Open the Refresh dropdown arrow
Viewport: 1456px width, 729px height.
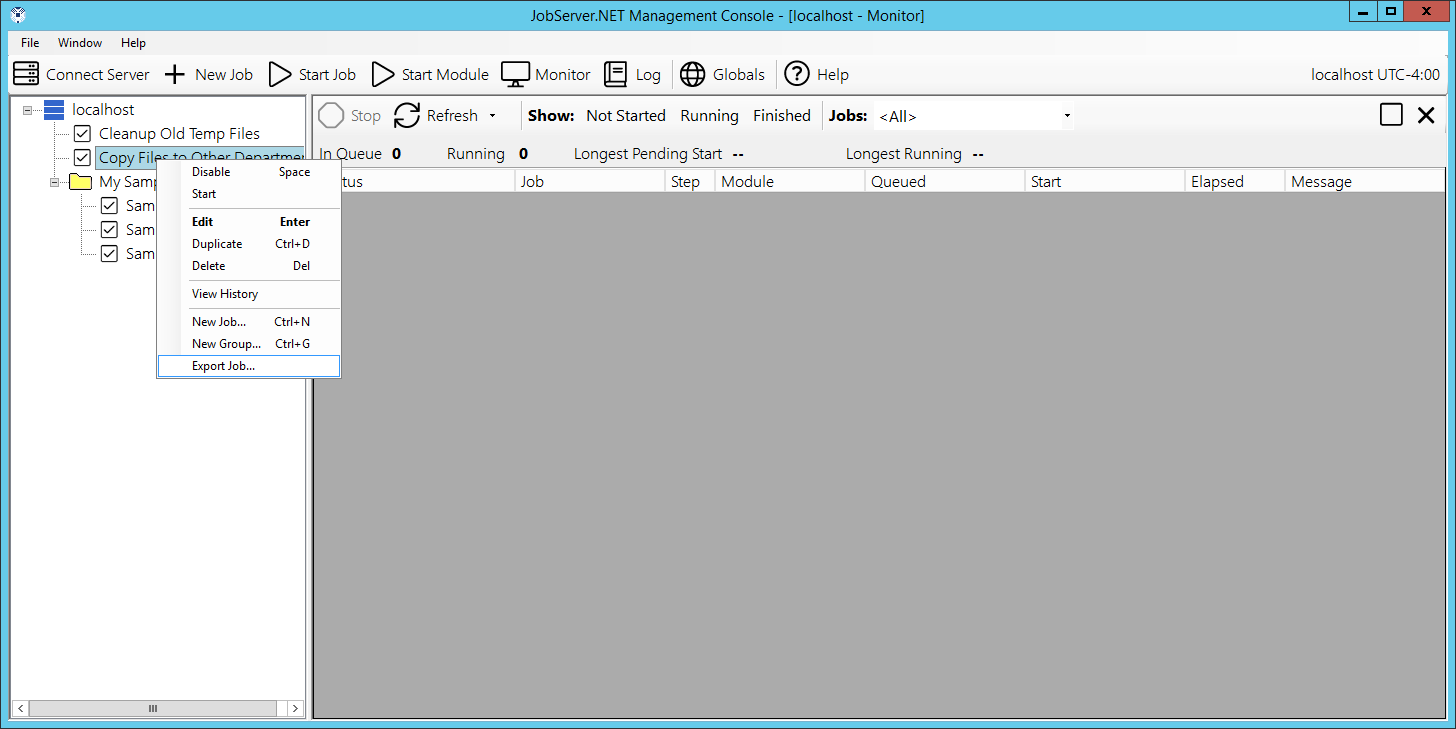pos(492,116)
